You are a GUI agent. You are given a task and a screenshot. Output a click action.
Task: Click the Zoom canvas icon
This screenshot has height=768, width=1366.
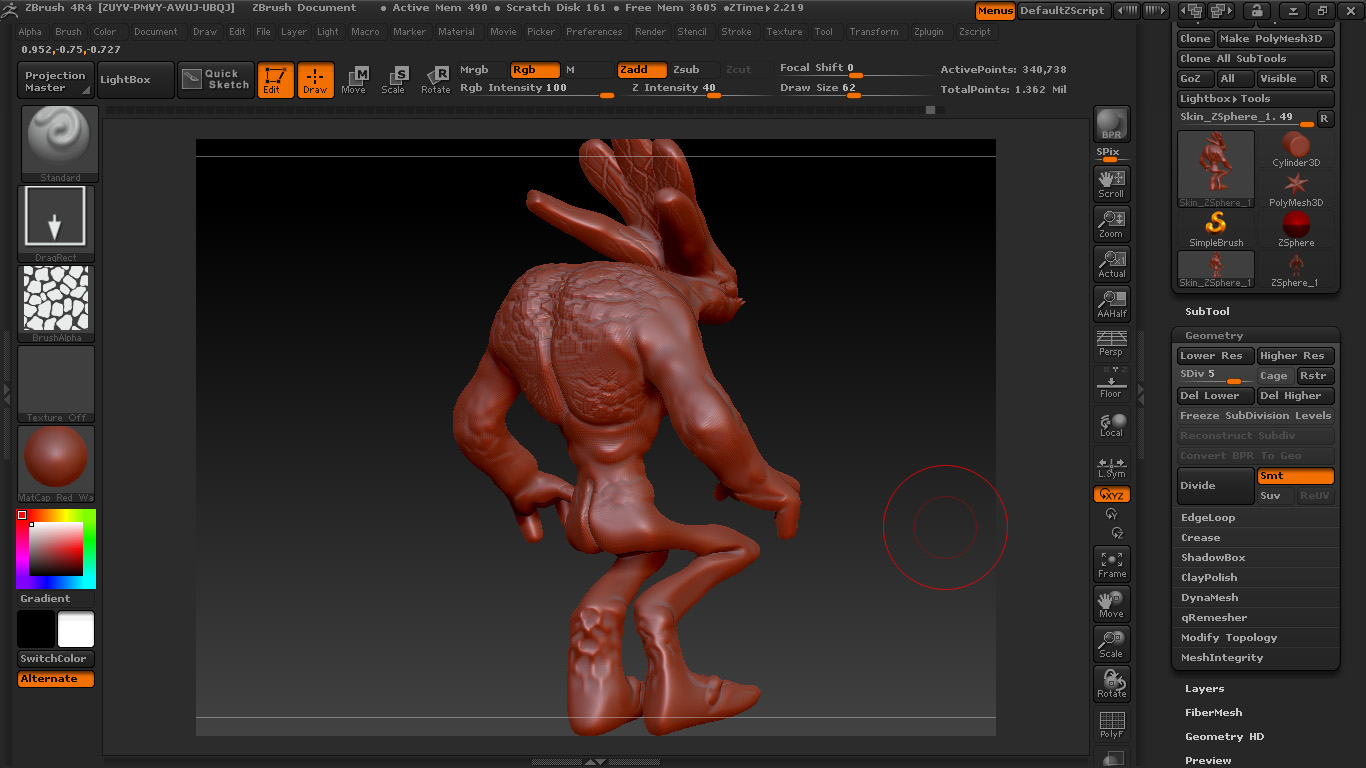(1111, 223)
